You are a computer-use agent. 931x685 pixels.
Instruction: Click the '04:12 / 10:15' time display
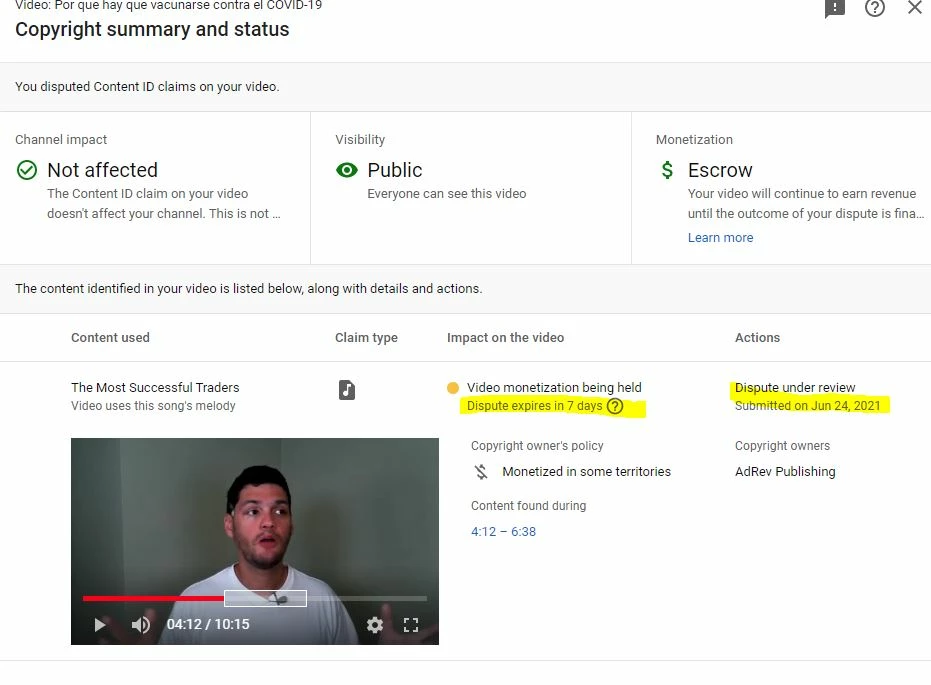point(208,624)
